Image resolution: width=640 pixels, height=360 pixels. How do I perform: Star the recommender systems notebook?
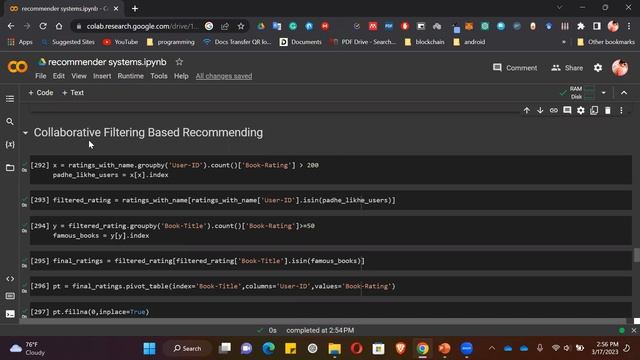click(179, 62)
